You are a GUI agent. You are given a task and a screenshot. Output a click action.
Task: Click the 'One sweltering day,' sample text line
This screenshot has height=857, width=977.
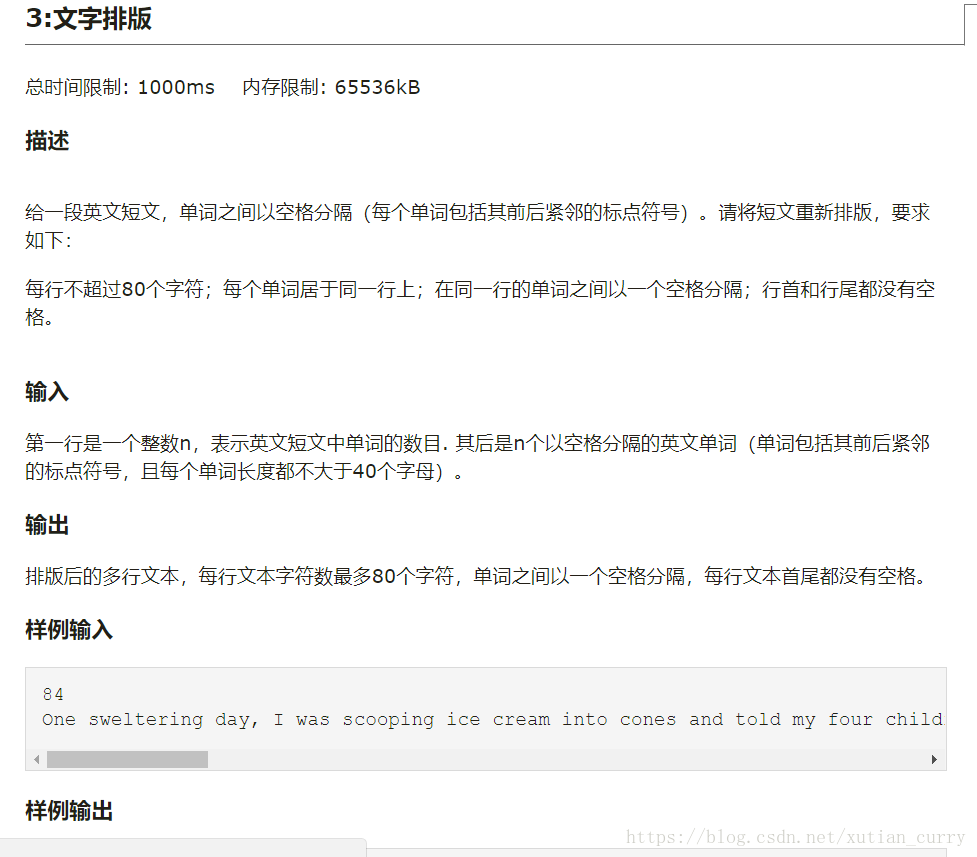tap(493, 720)
